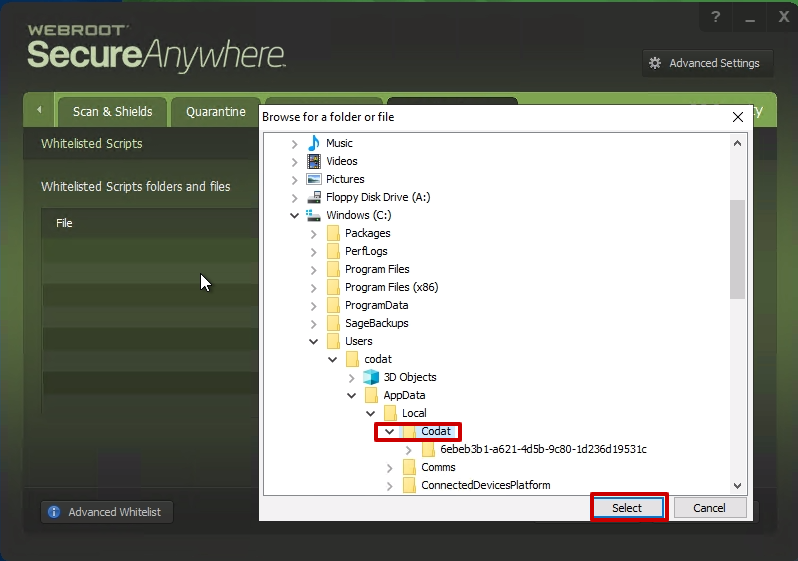The width and height of the screenshot is (798, 561).
Task: Collapse the AppData folder node
Action: (x=352, y=396)
